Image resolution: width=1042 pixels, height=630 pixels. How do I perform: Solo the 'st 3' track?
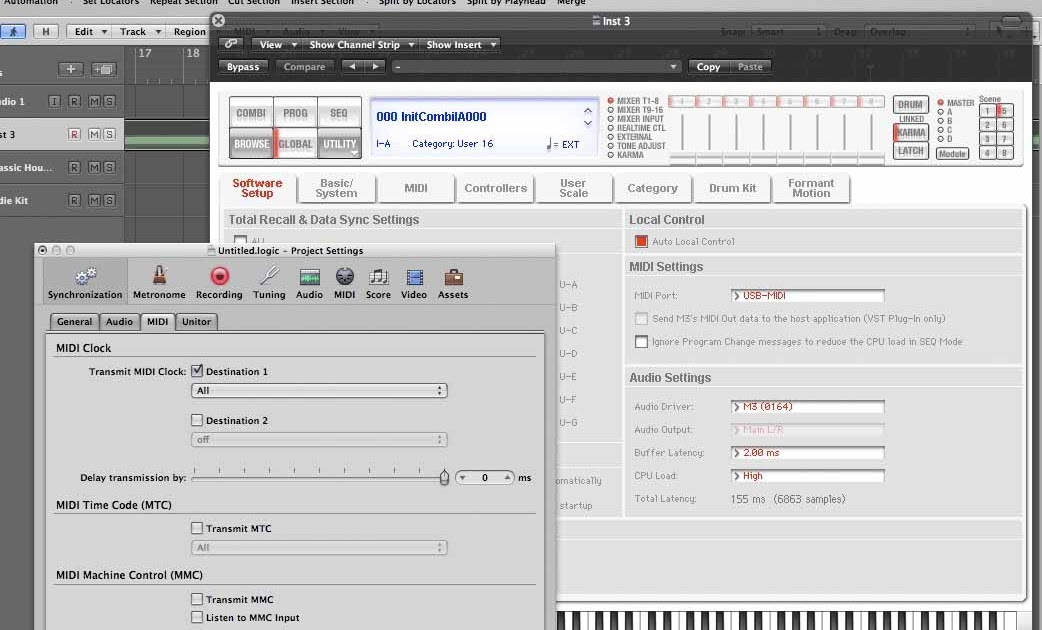(109, 134)
